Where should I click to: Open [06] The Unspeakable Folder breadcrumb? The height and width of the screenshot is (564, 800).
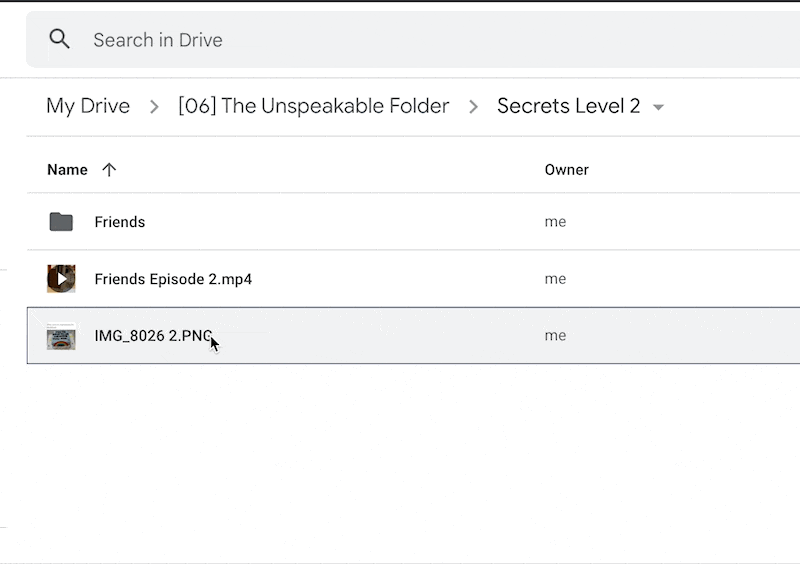tap(313, 106)
